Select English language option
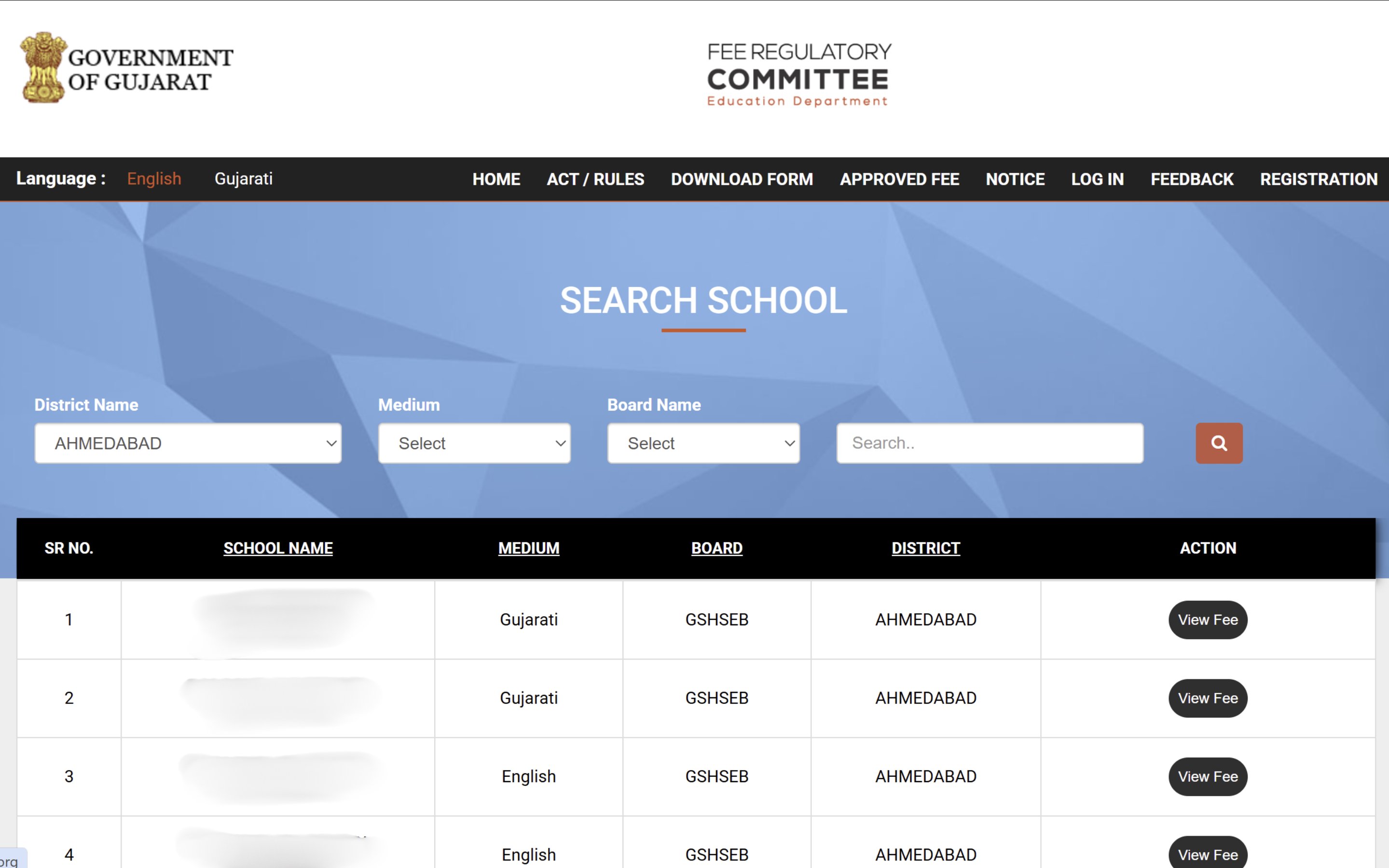 (x=154, y=179)
